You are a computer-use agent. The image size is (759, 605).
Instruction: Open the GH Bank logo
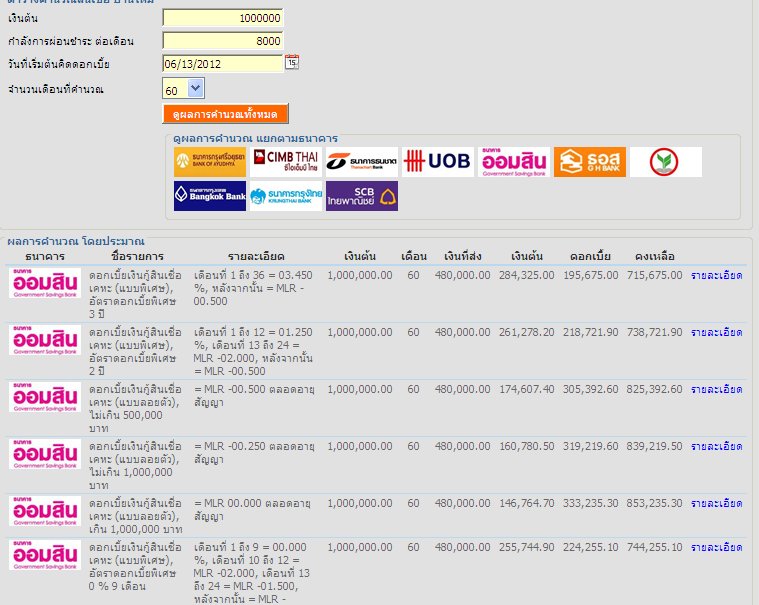click(x=590, y=162)
